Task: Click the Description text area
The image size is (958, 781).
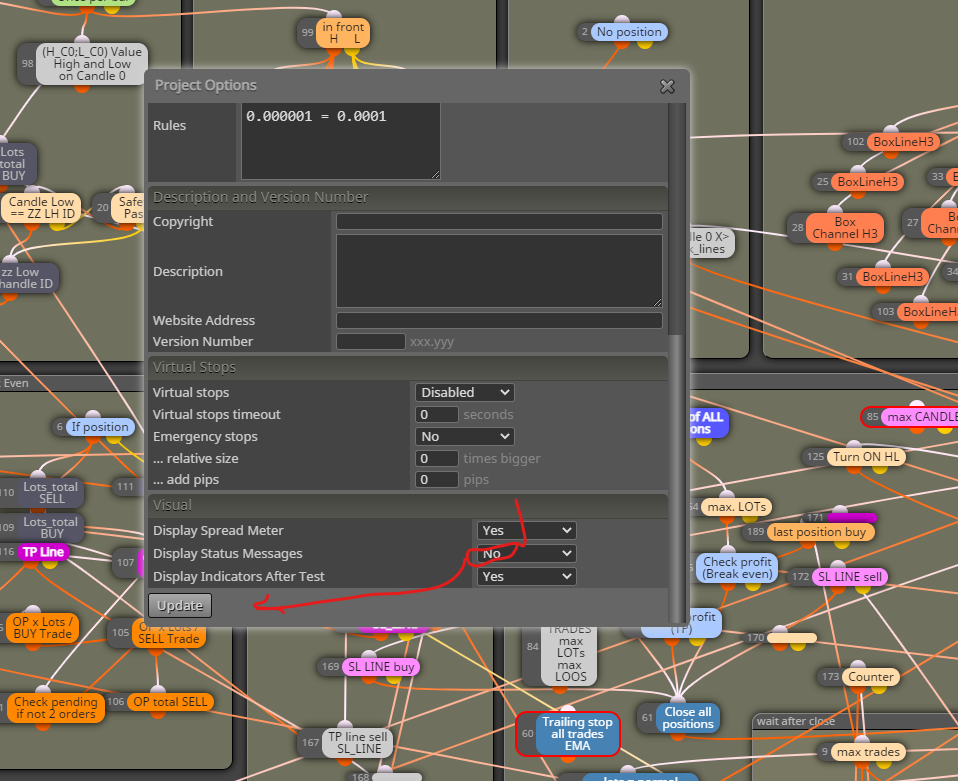Action: 499,271
